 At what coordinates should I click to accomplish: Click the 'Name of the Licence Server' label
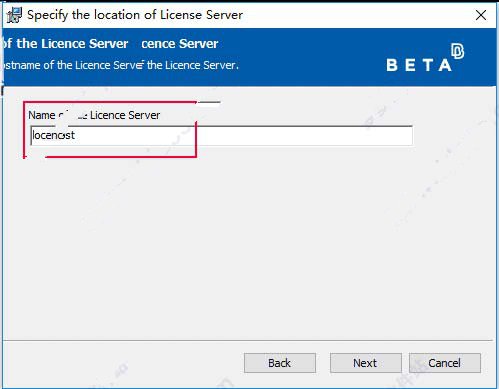pyautogui.click(x=94, y=115)
